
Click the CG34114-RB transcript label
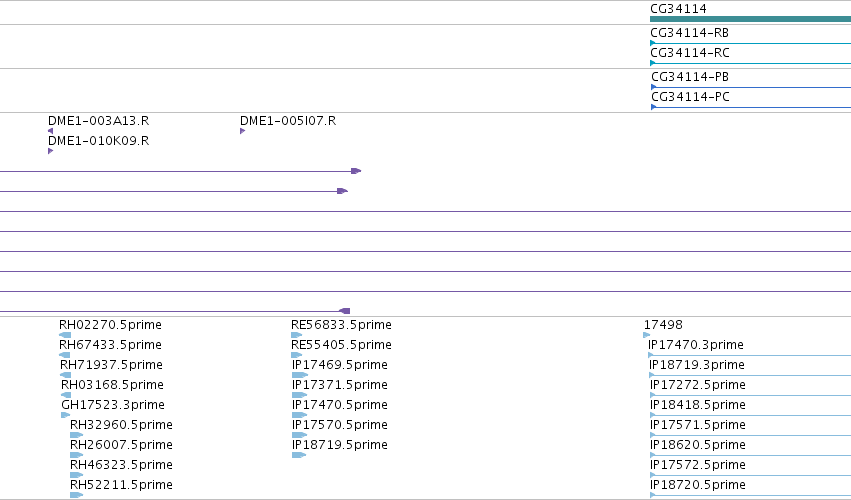(x=689, y=33)
